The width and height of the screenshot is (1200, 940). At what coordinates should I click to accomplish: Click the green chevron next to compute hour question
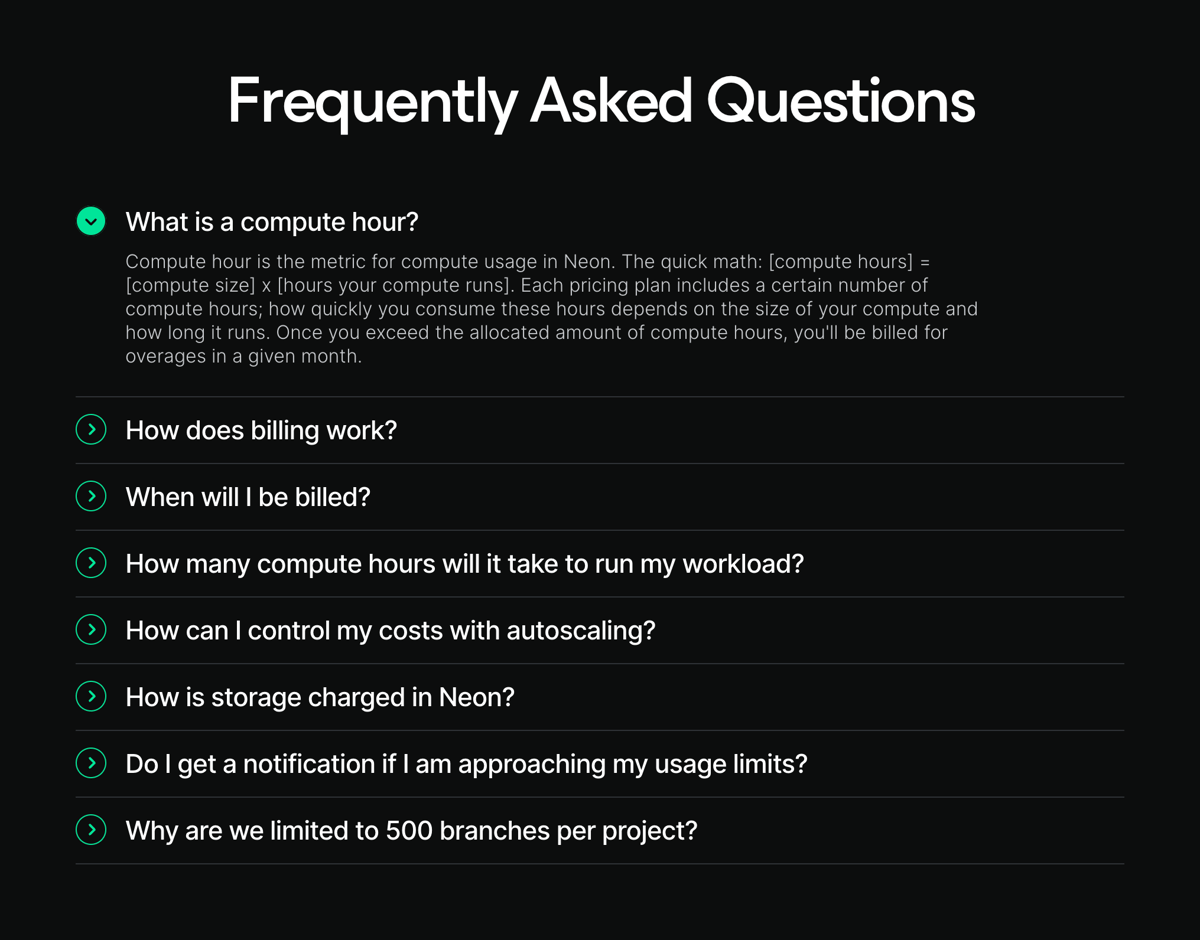click(x=90, y=221)
